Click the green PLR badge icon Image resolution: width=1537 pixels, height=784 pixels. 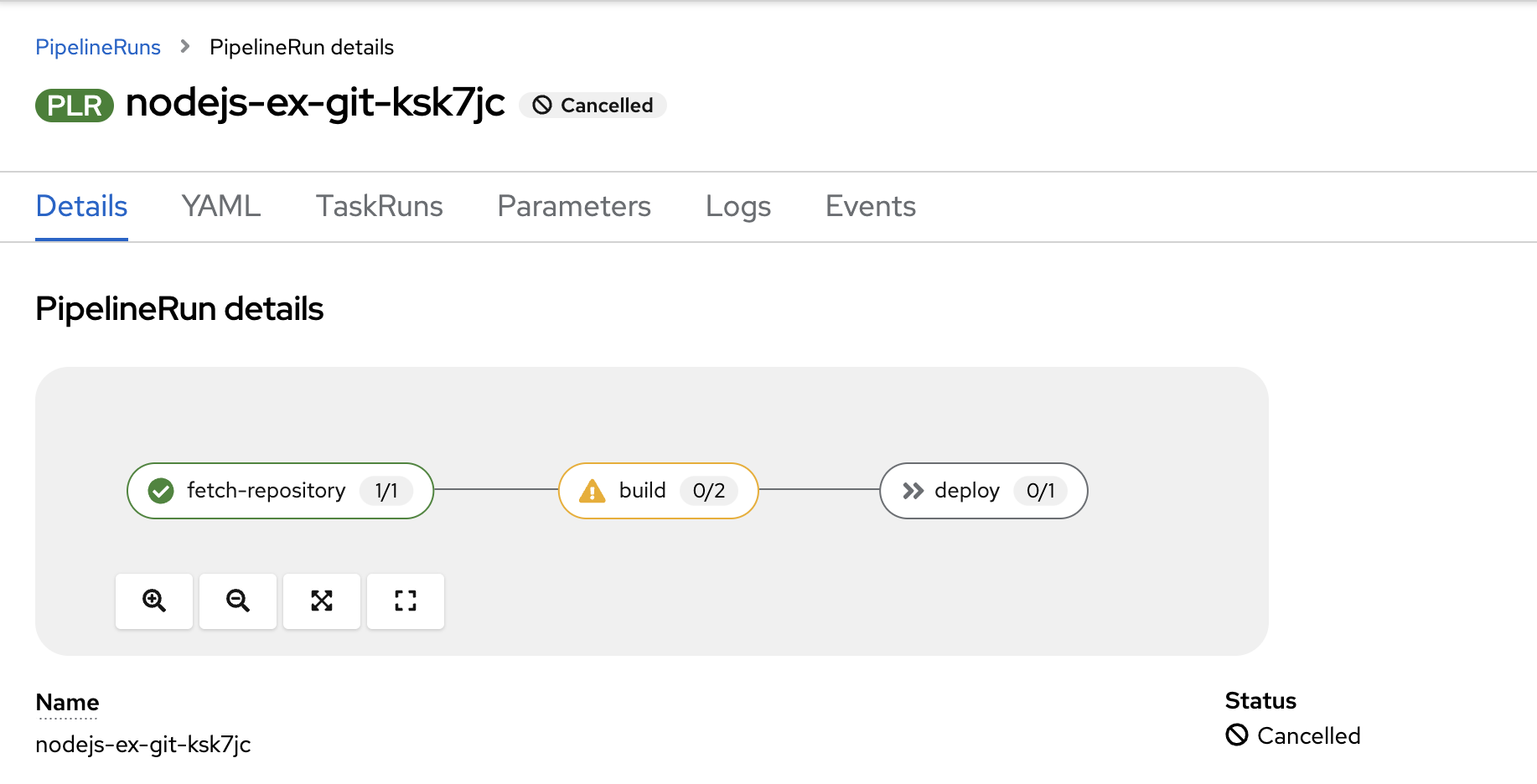[x=74, y=104]
